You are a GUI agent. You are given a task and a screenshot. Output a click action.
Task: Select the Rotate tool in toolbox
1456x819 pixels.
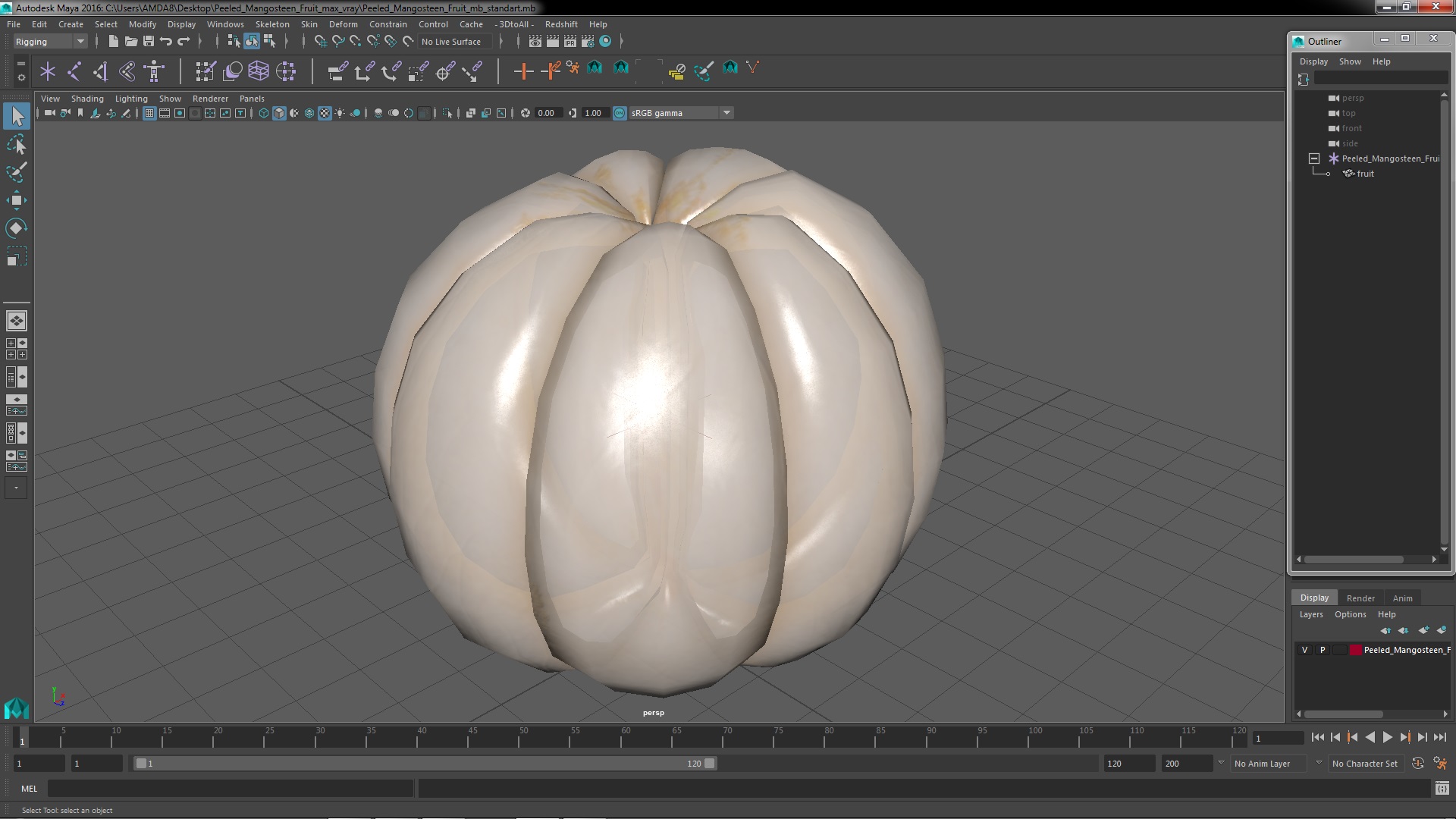(16, 228)
